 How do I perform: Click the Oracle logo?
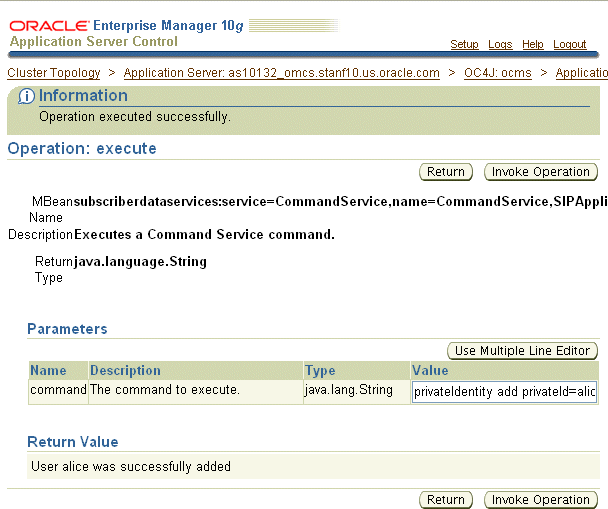coord(50,26)
